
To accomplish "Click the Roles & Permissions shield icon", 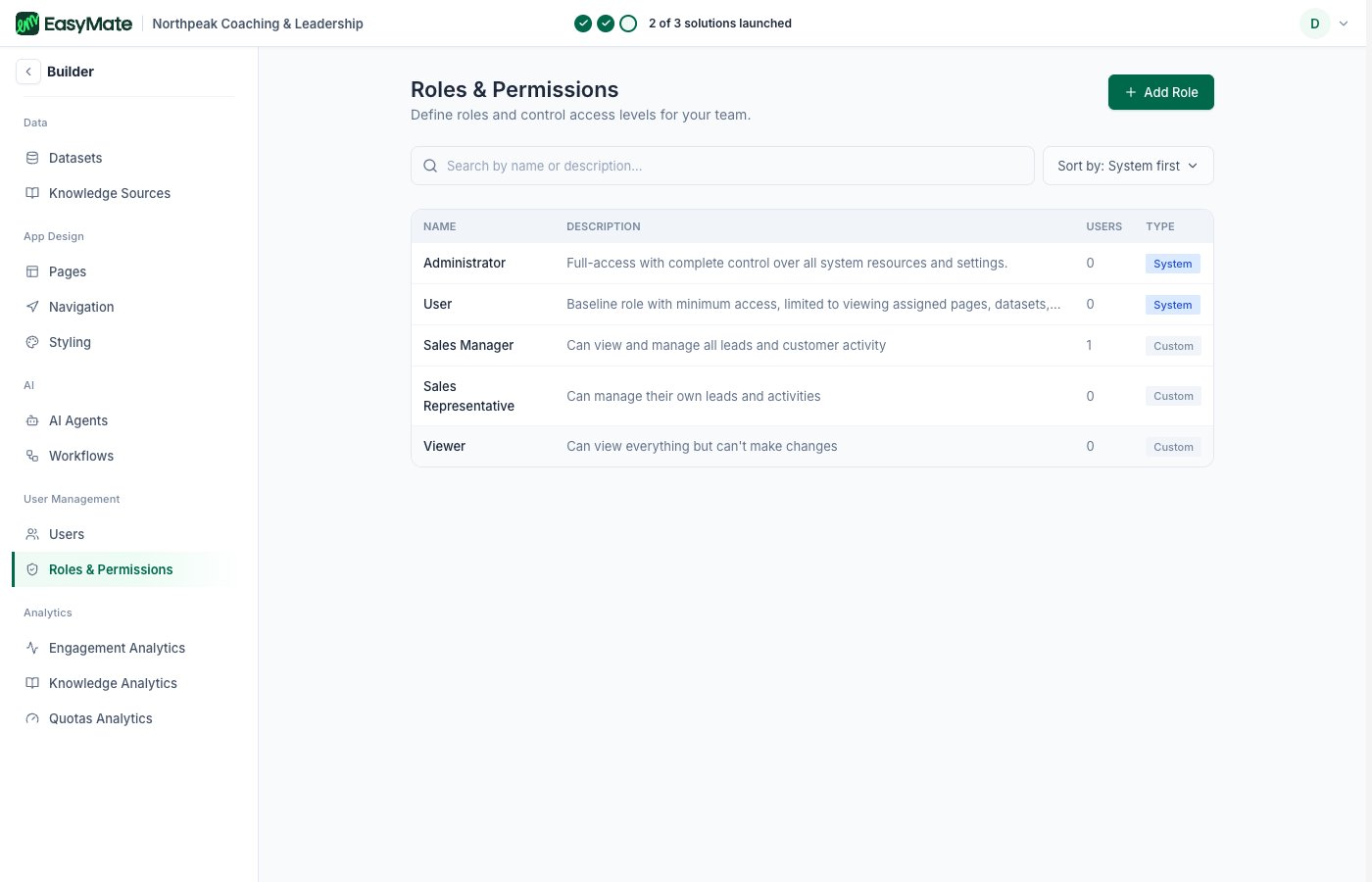I will click(32, 569).
